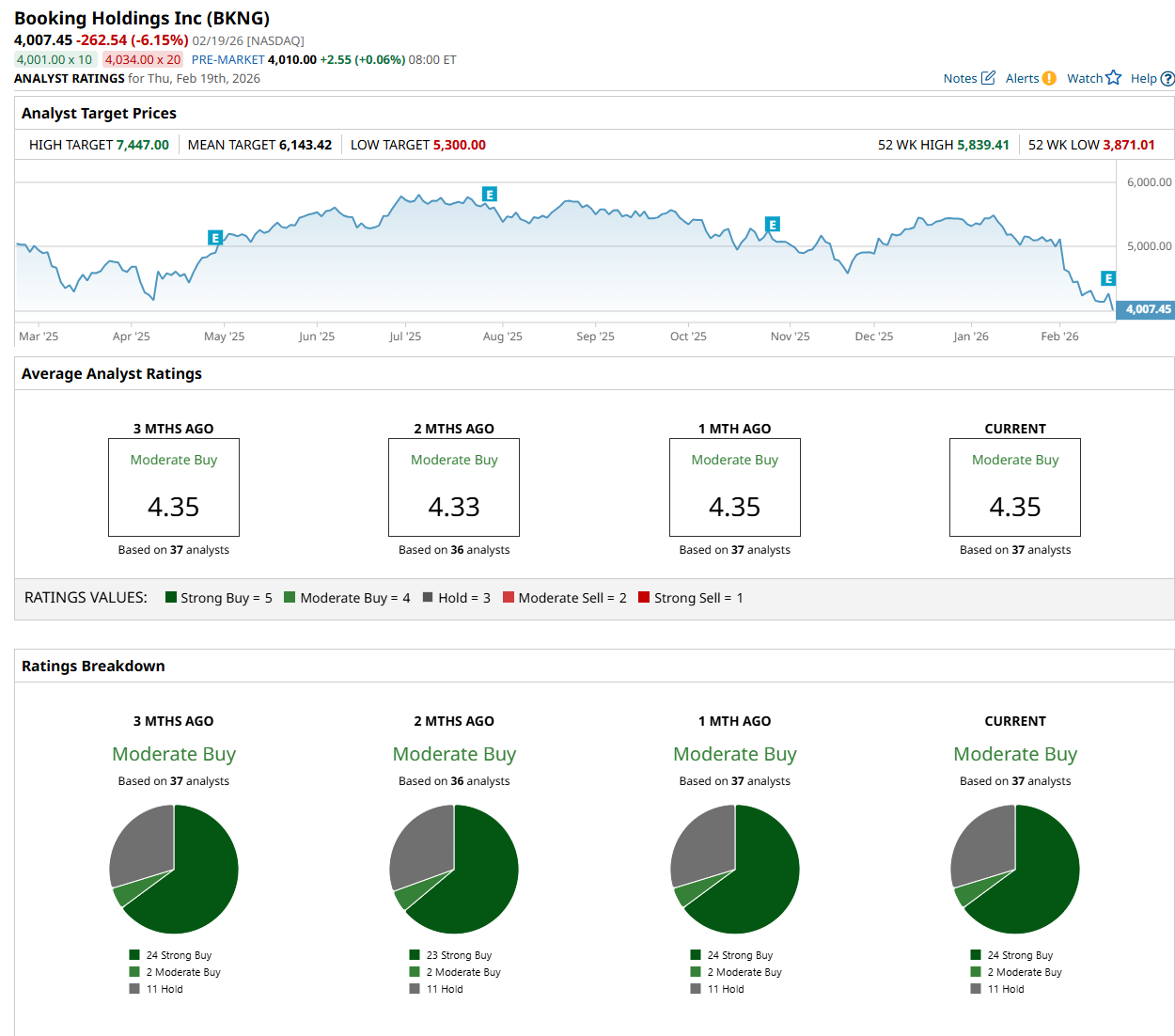This screenshot has width=1175, height=1036.
Task: Click the orange Alerts exclamation icon
Action: pos(1049,78)
